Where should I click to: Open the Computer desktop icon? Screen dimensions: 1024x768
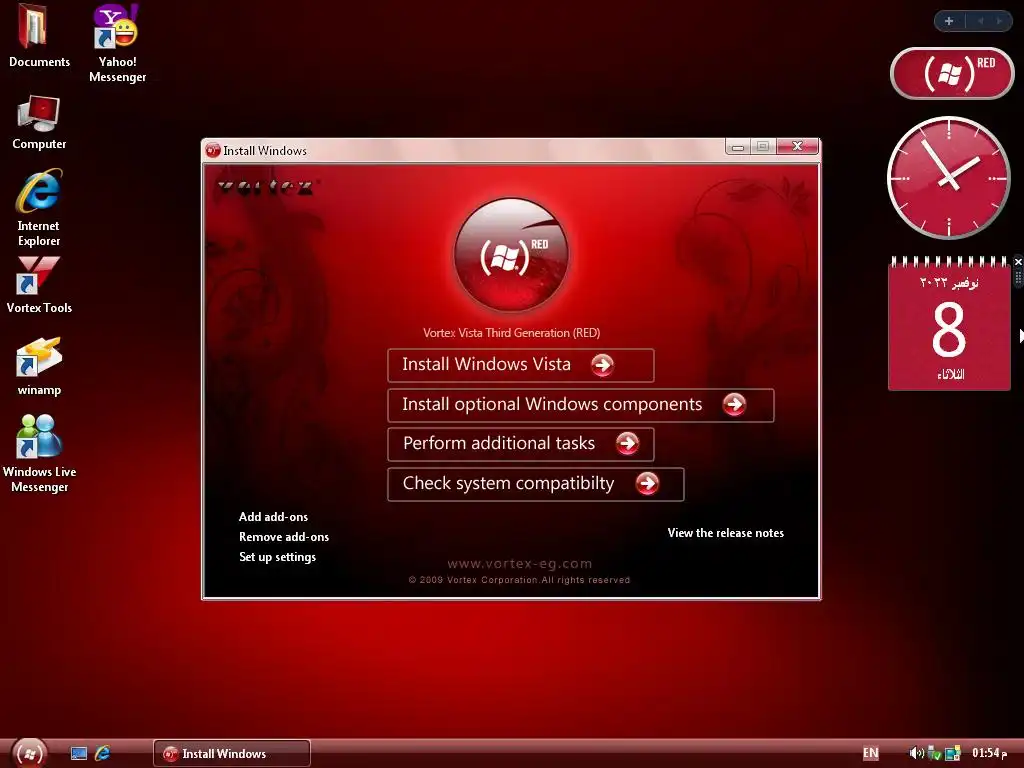point(39,123)
